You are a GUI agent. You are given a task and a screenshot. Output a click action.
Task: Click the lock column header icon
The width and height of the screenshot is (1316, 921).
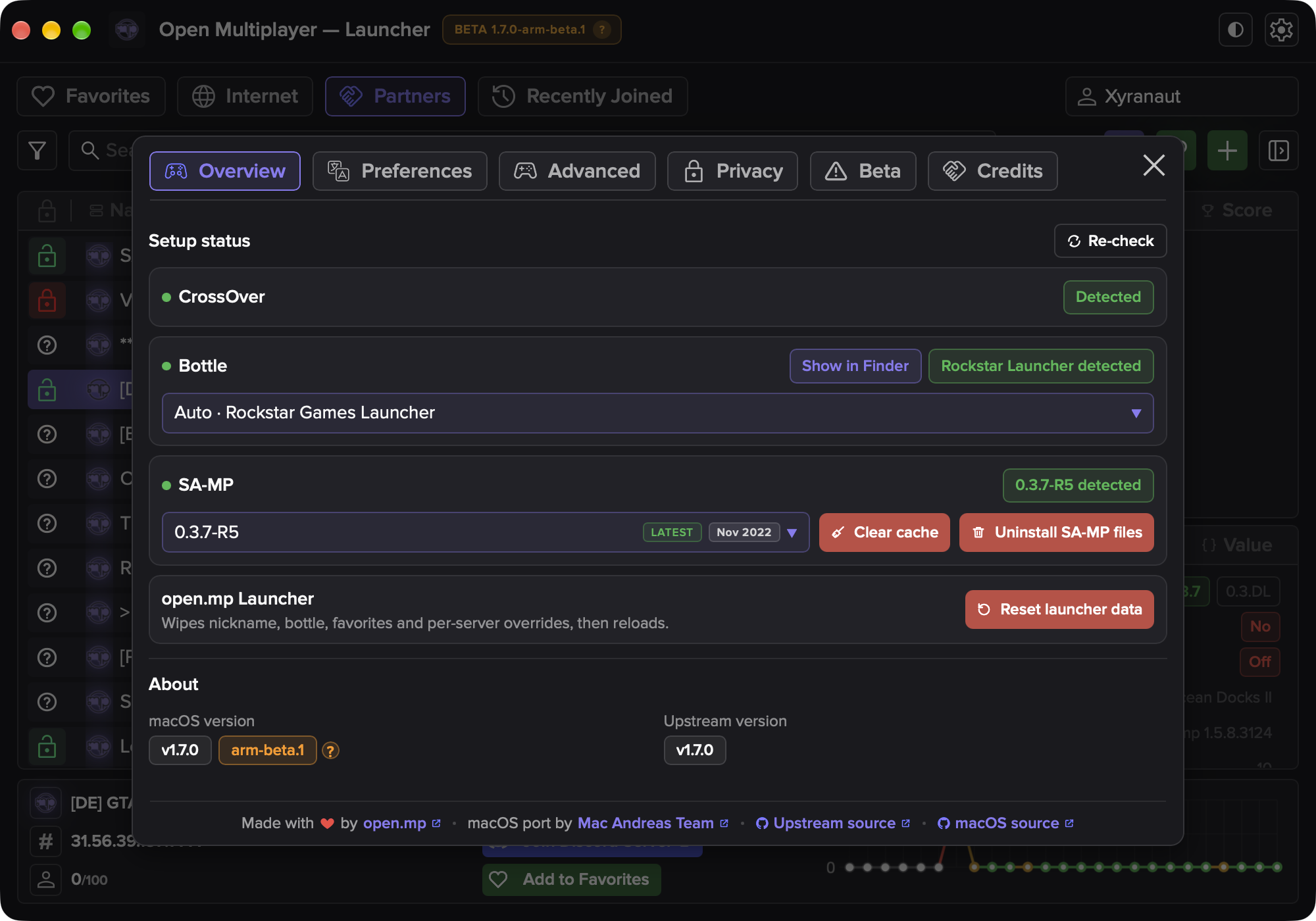tap(47, 211)
